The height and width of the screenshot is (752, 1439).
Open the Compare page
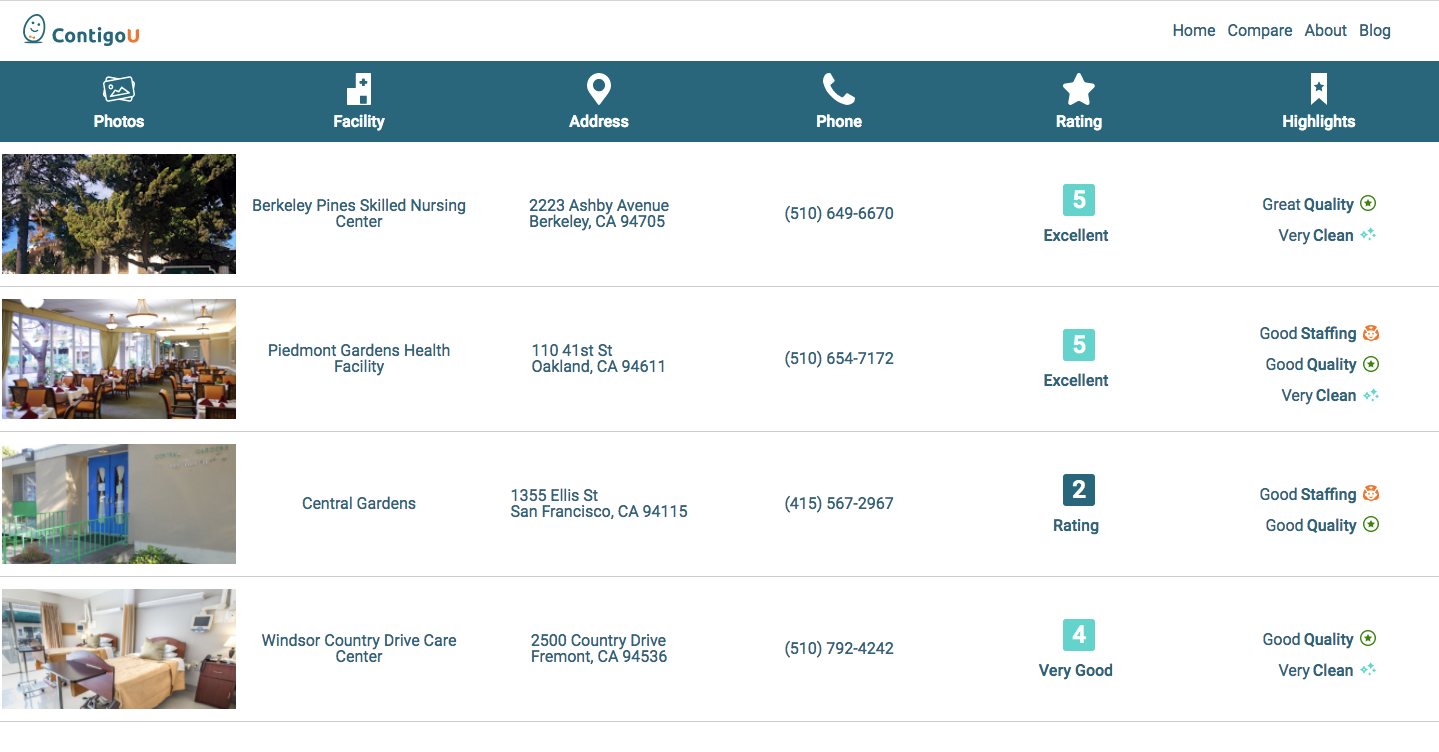(1260, 31)
